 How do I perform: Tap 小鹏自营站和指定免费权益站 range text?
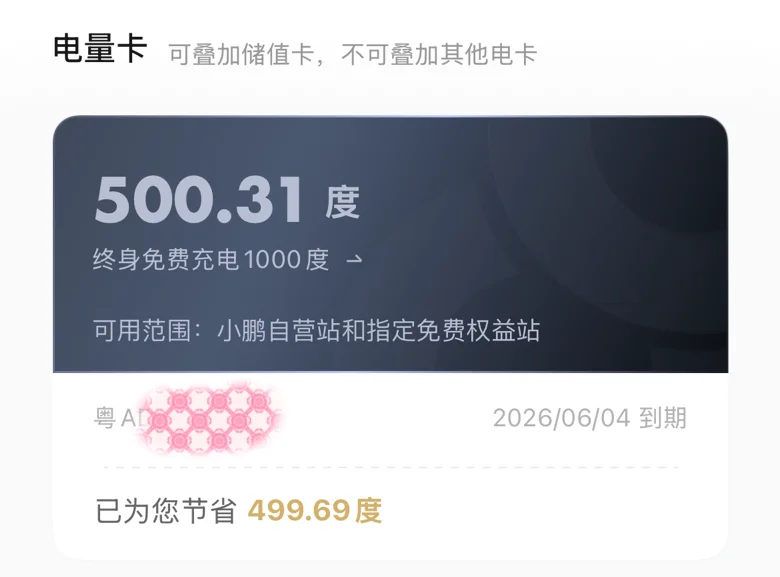[x=379, y=330]
